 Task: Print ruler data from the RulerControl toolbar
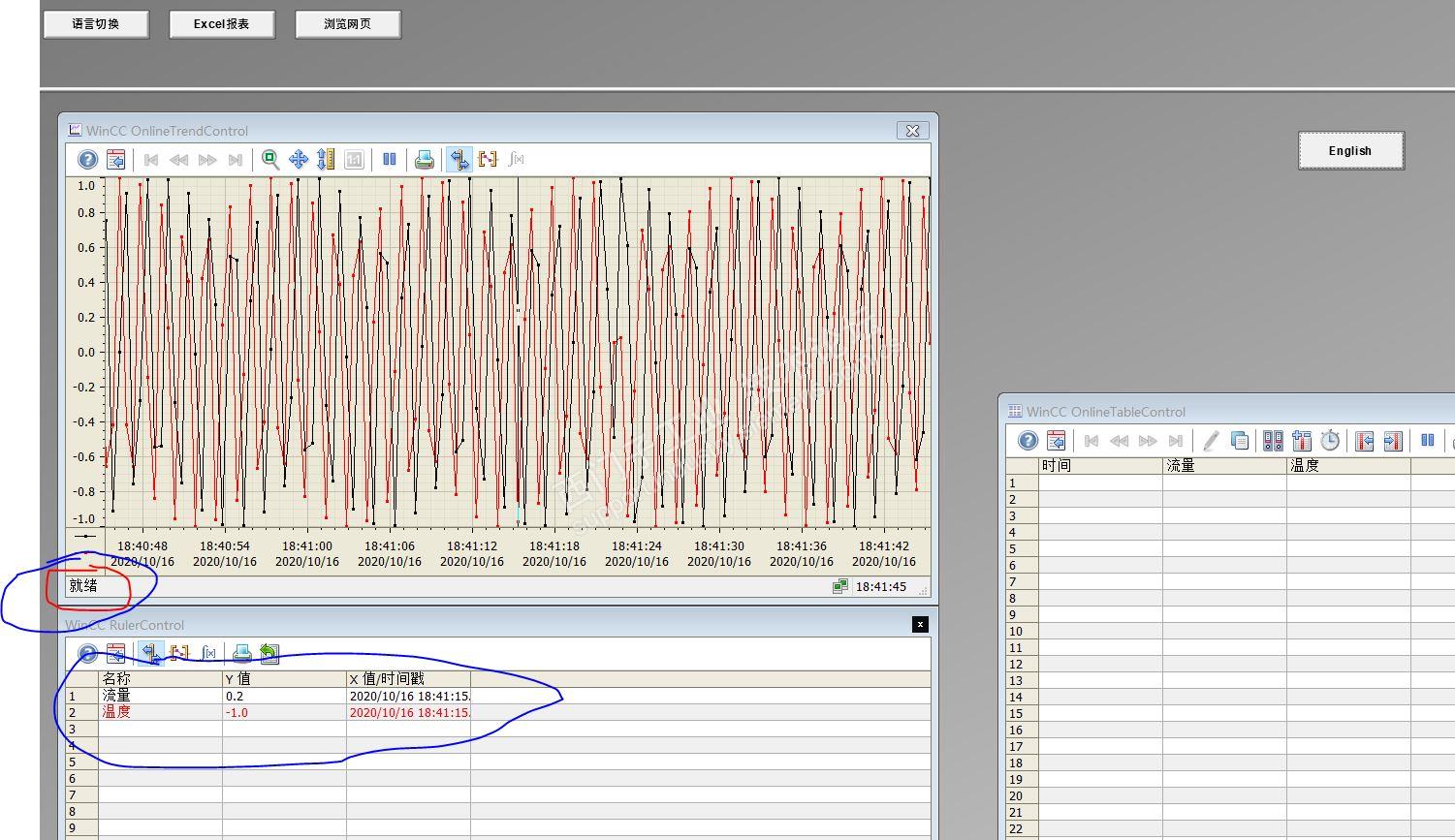point(242,654)
